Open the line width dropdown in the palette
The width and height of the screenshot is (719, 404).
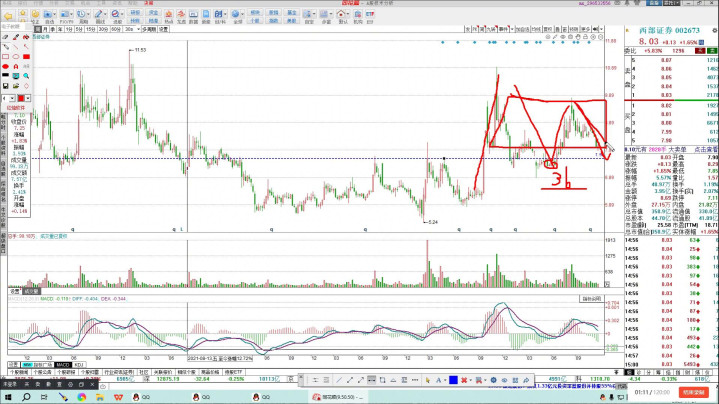coord(12,98)
